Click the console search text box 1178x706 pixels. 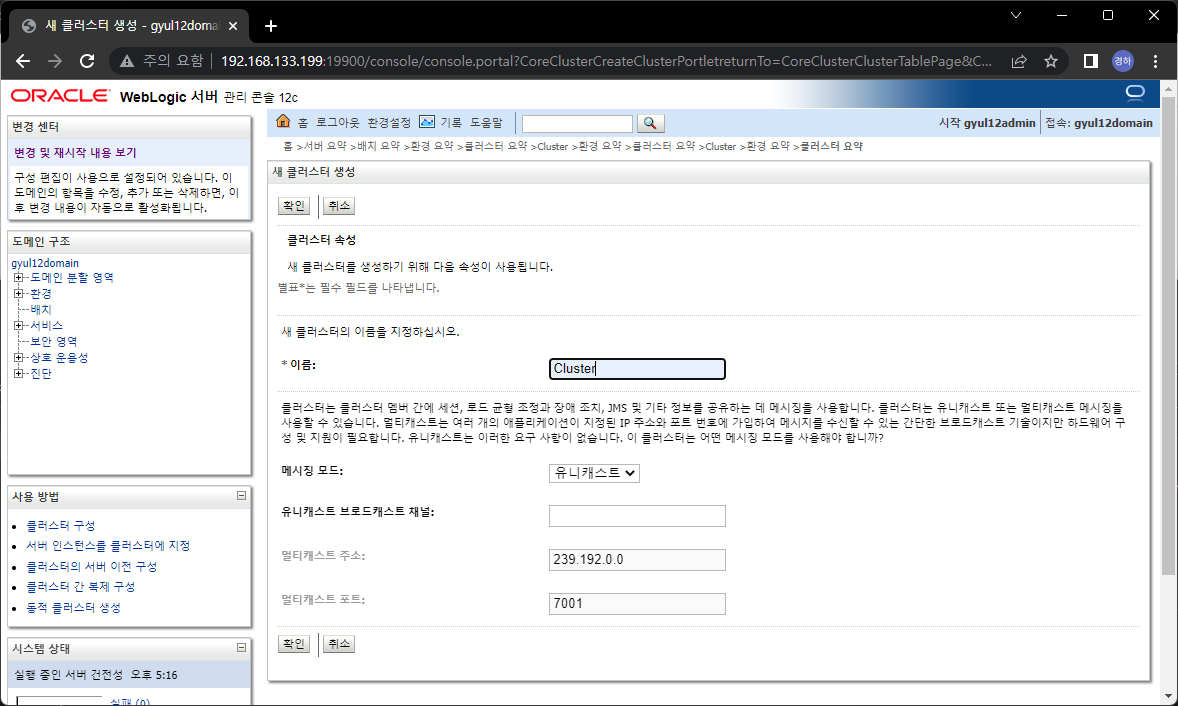577,123
